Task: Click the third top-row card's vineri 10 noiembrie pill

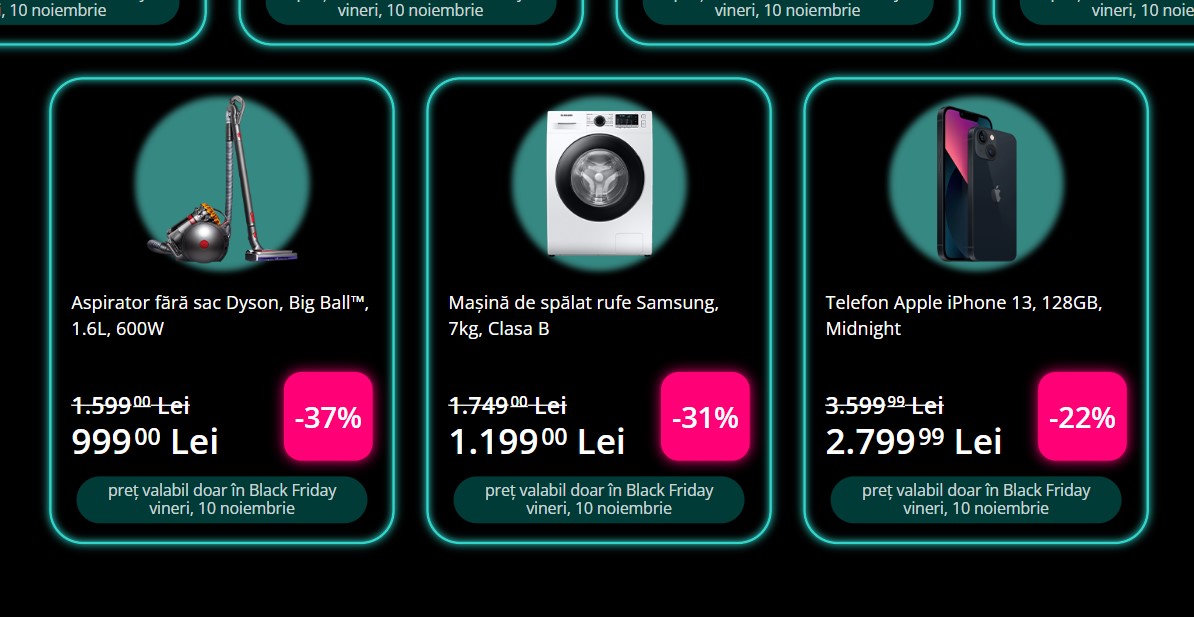Action: (787, 12)
